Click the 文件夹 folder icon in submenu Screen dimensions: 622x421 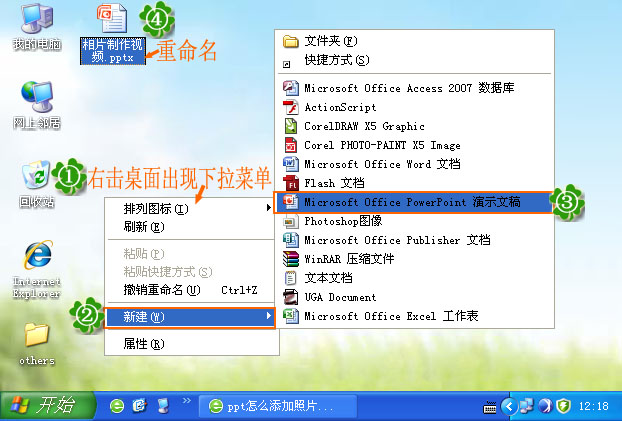290,41
